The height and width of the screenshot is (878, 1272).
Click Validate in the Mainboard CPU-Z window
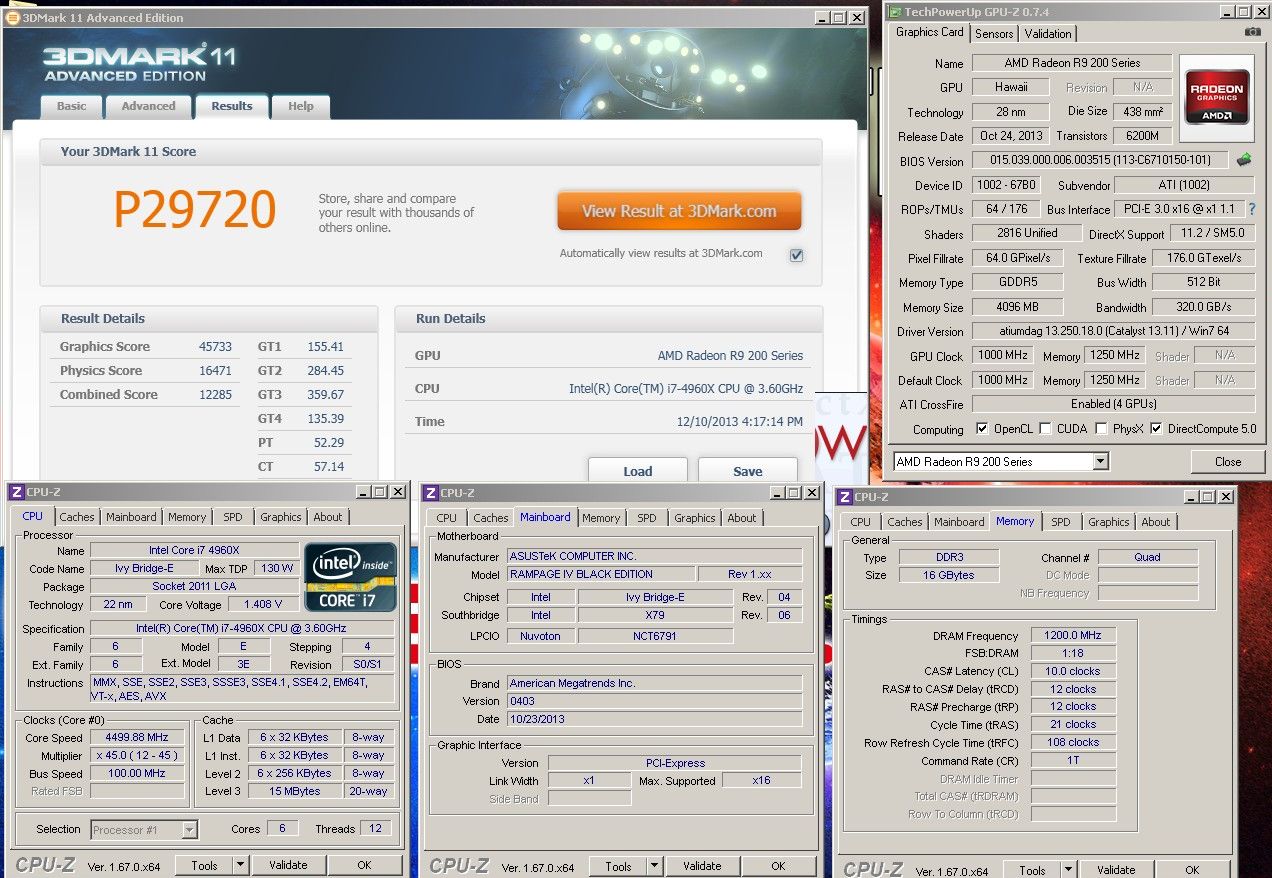(x=701, y=866)
